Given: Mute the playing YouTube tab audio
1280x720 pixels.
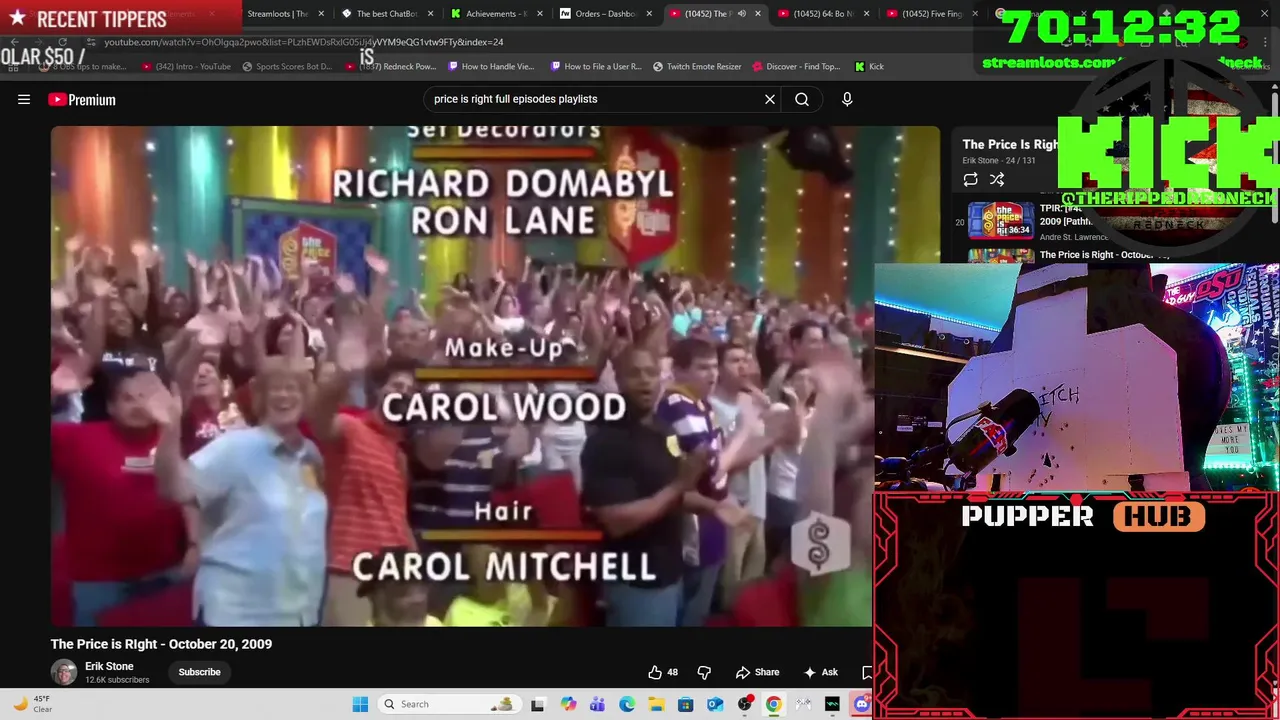Looking at the screenshot, I should (741, 14).
